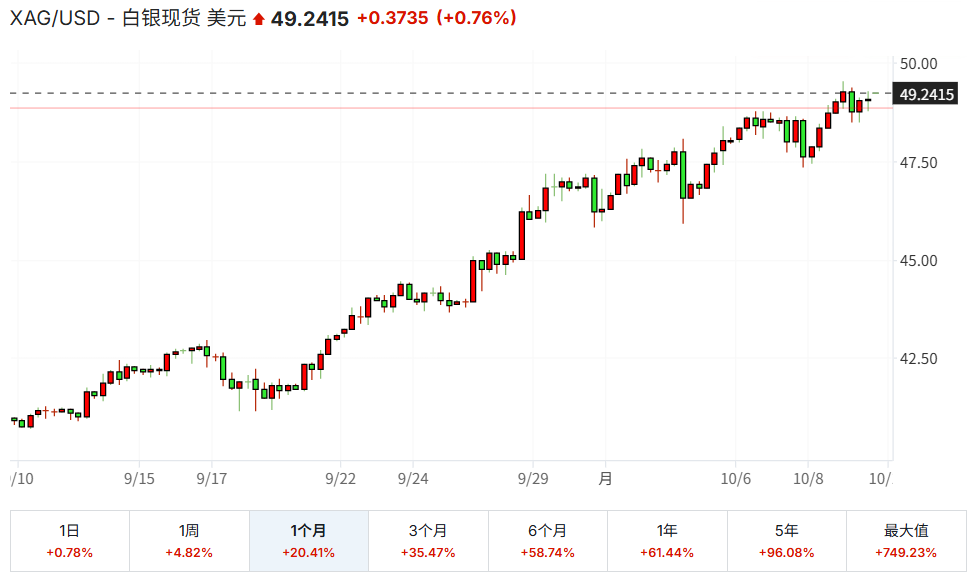Switch chart to the 1年 range
The width and height of the screenshot is (970, 576).
(x=667, y=541)
